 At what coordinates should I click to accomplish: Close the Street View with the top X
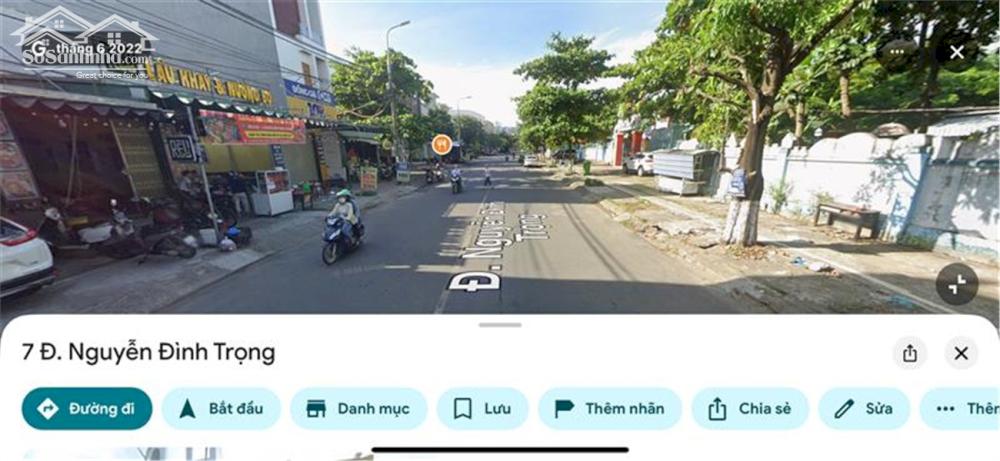coord(957,52)
